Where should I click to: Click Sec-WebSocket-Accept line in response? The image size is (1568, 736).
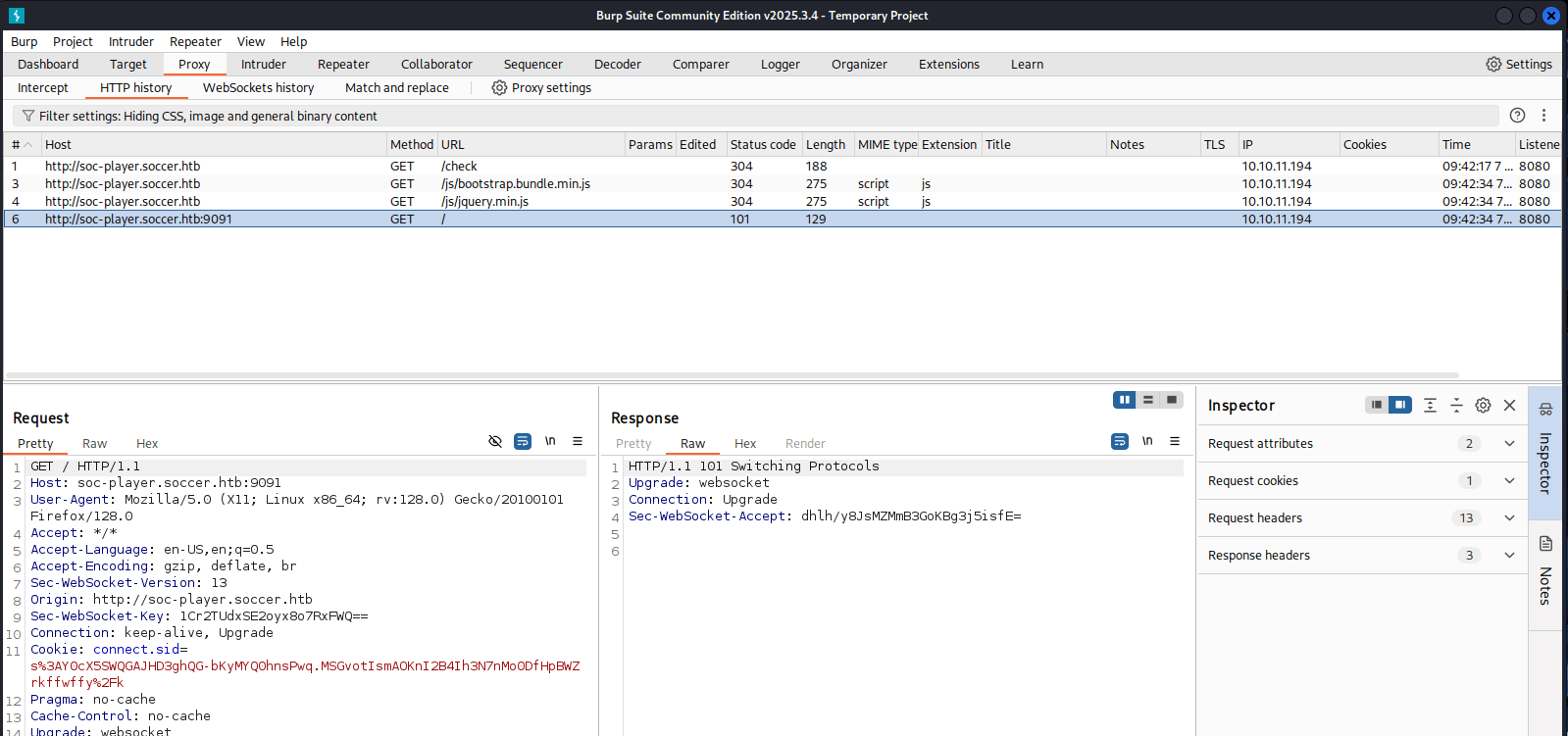[x=825, y=515]
